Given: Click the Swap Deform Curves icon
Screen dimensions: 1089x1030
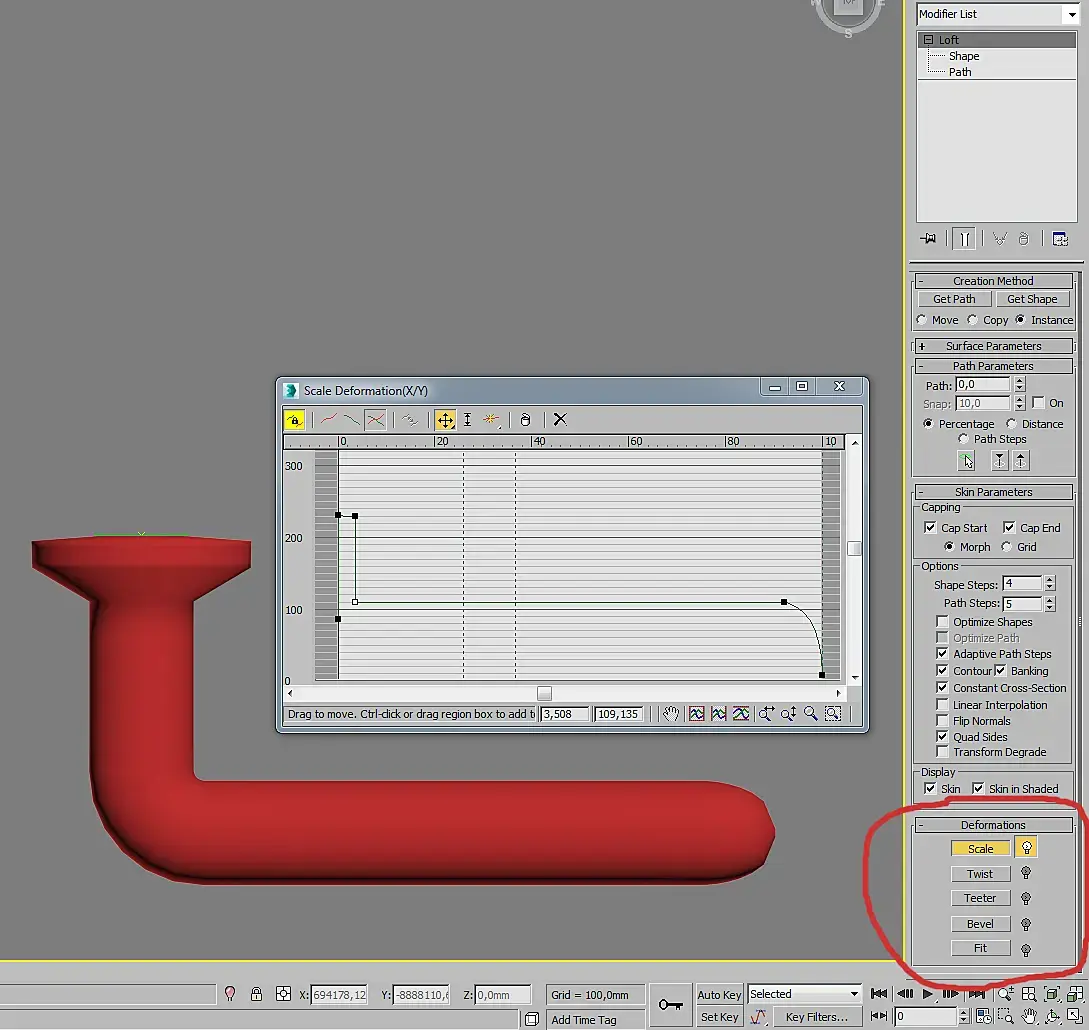Looking at the screenshot, I should pos(410,420).
